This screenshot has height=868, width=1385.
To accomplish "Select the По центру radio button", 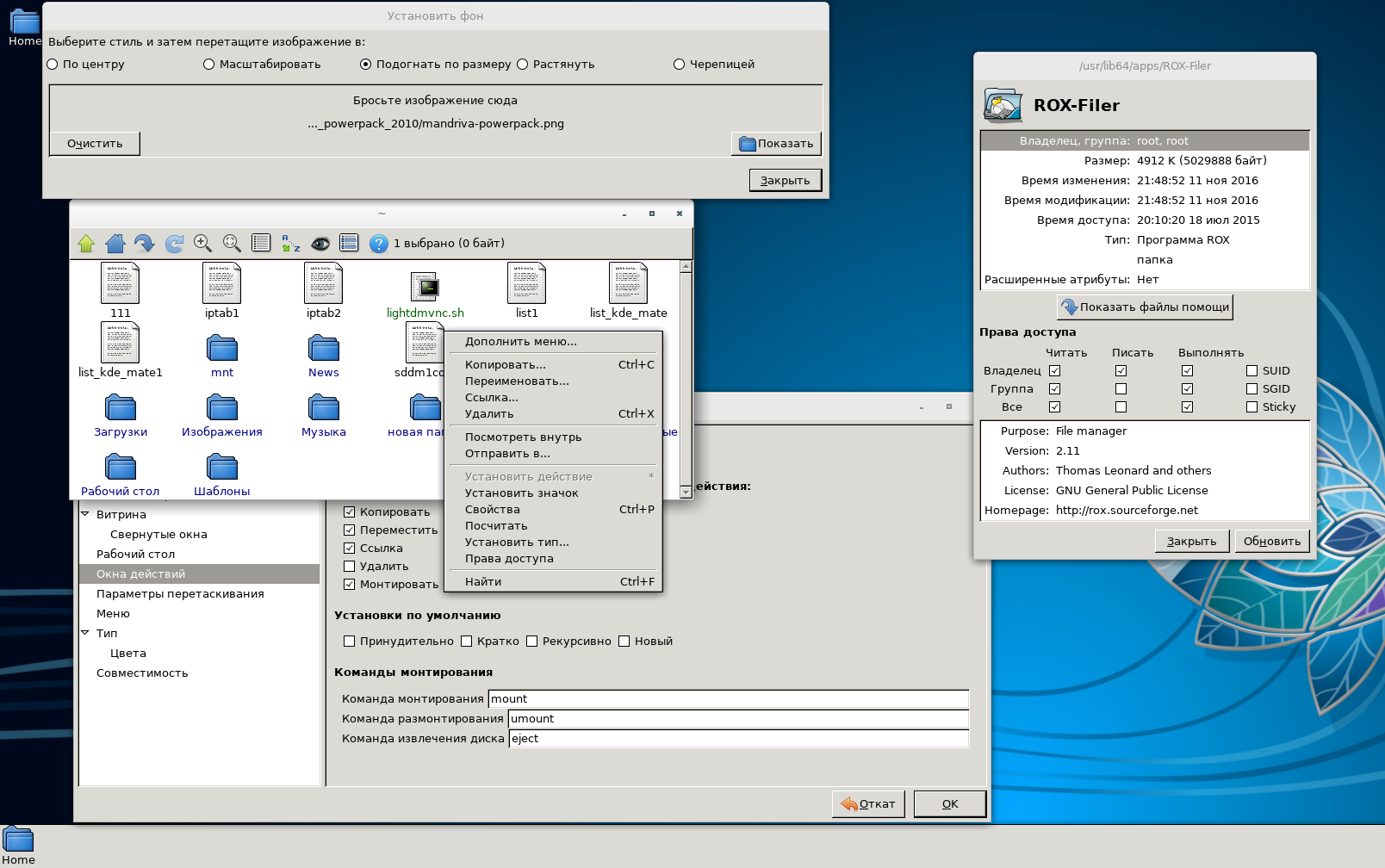I will coord(53,65).
